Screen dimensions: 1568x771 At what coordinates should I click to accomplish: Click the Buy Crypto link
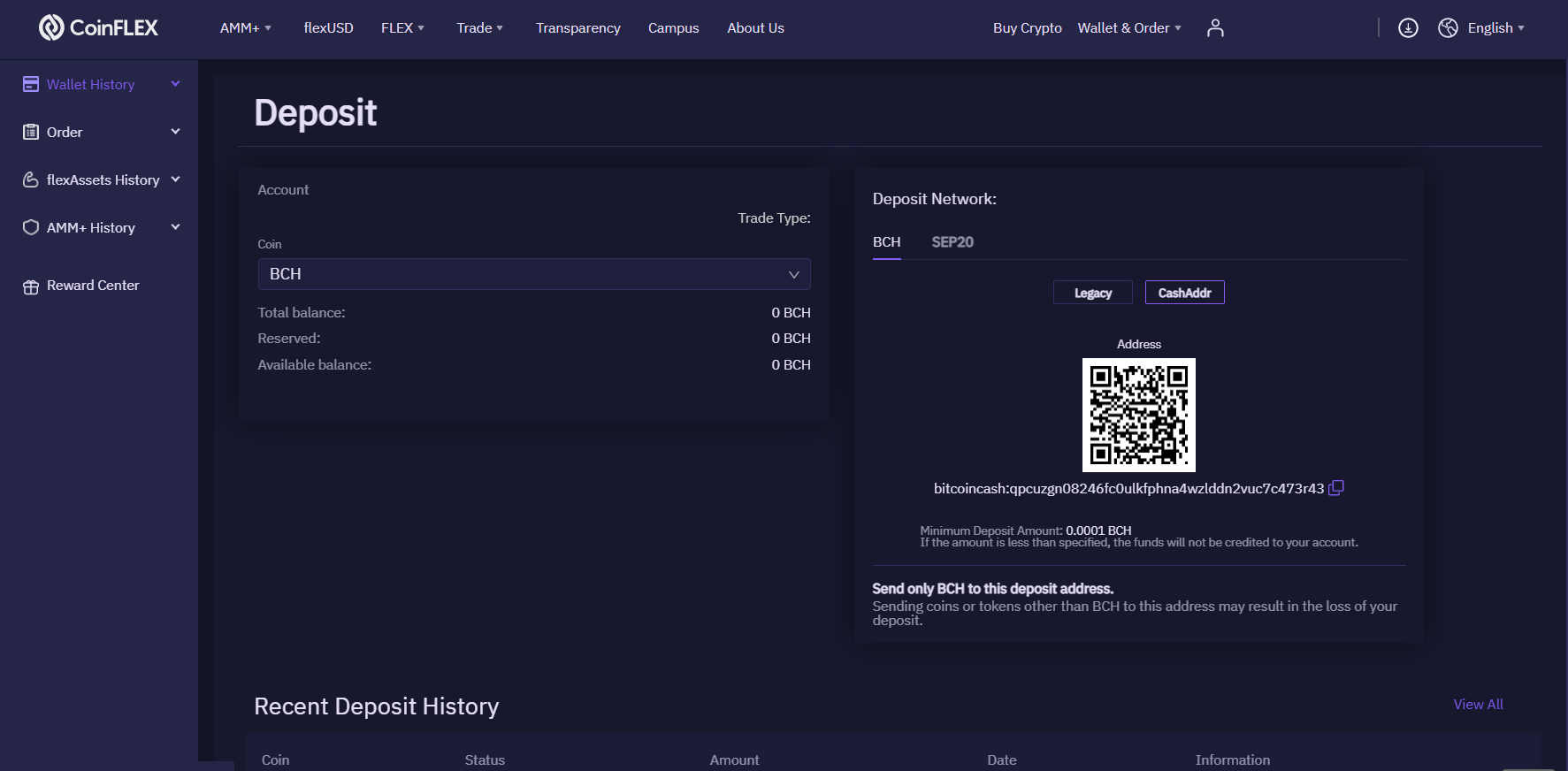coord(1028,28)
